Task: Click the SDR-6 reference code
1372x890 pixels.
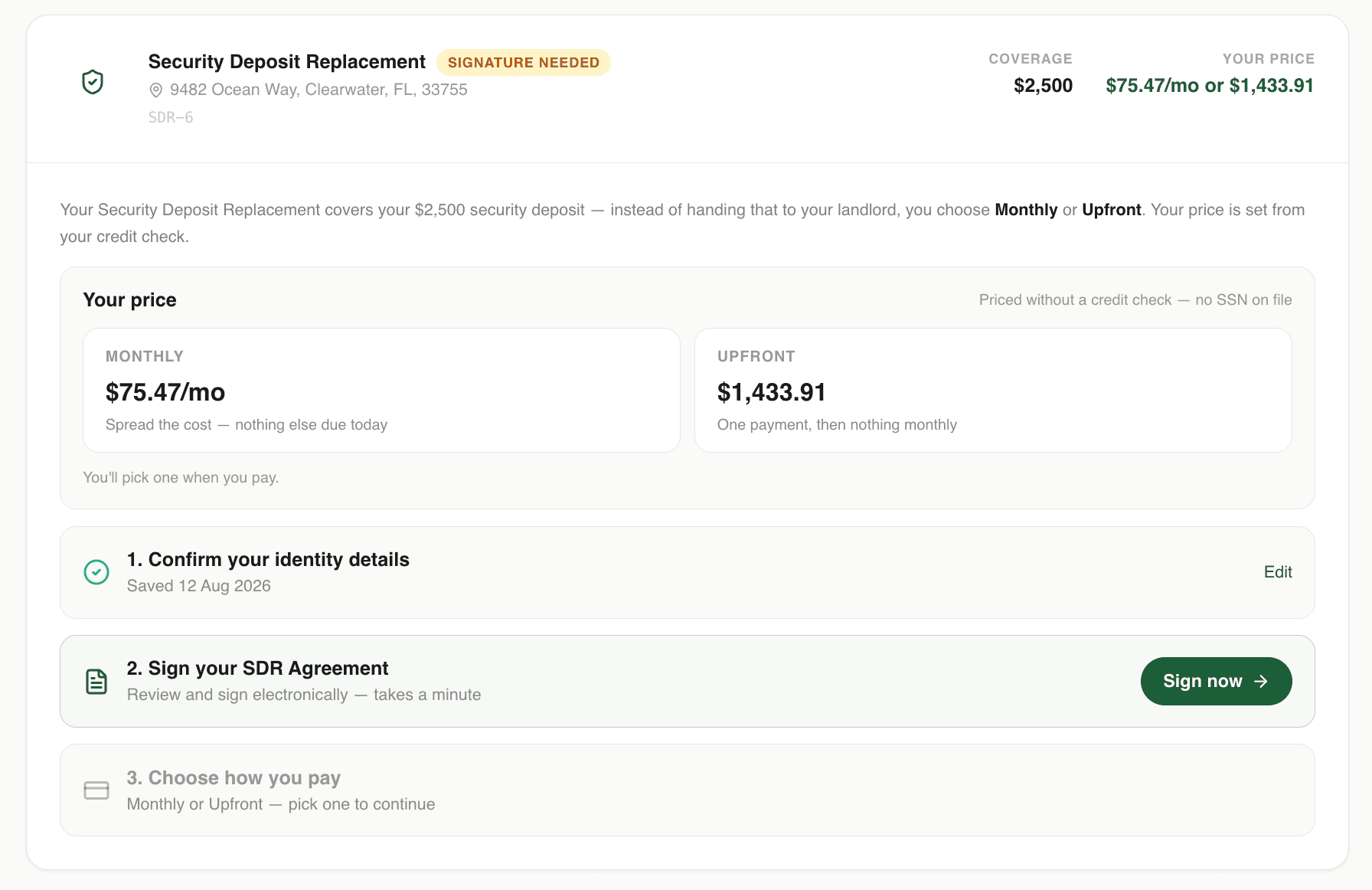Action: [171, 117]
